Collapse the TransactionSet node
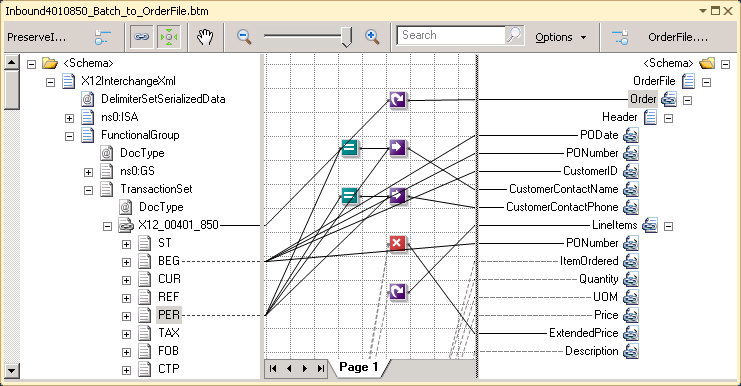The height and width of the screenshot is (386, 741). click(x=88, y=190)
